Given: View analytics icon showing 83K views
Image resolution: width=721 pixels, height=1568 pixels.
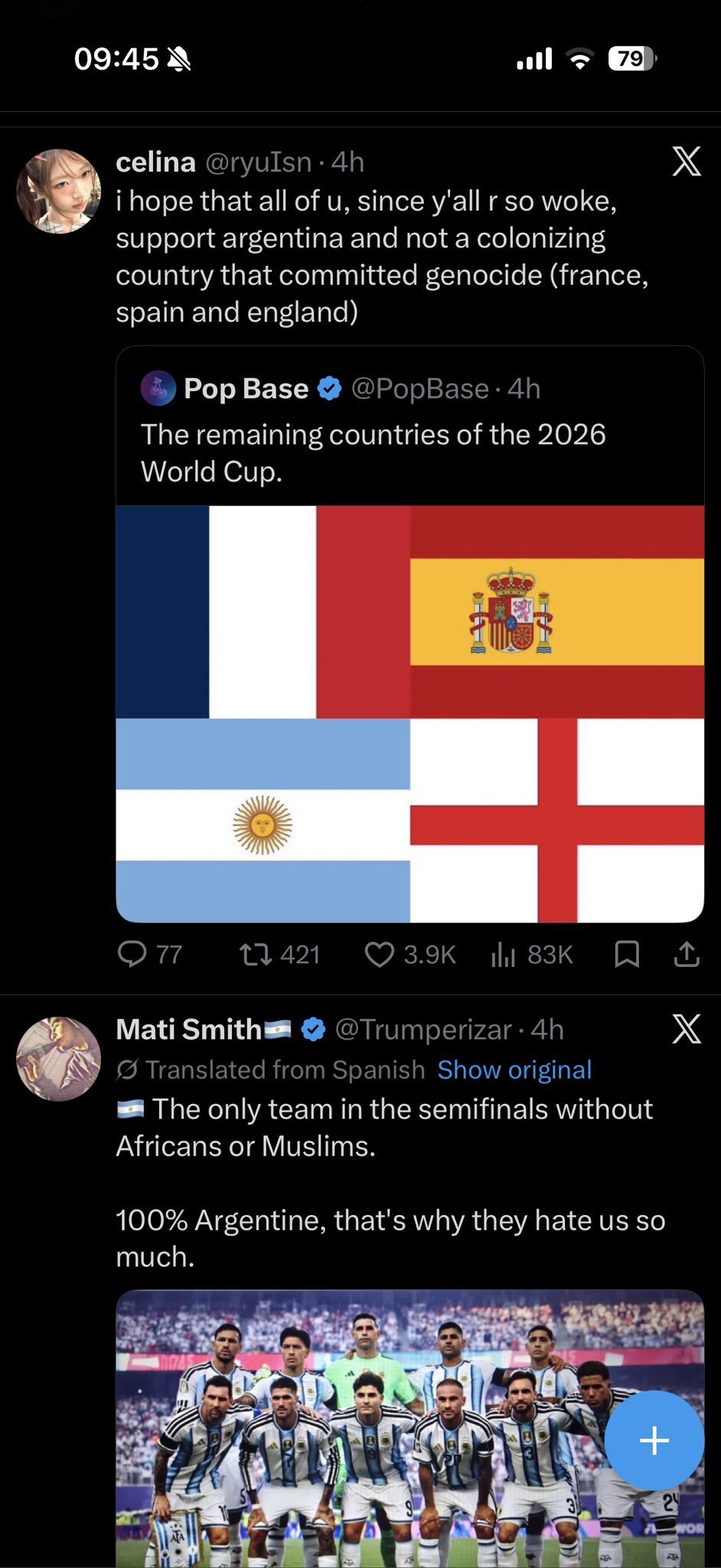Looking at the screenshot, I should pyautogui.click(x=503, y=955).
